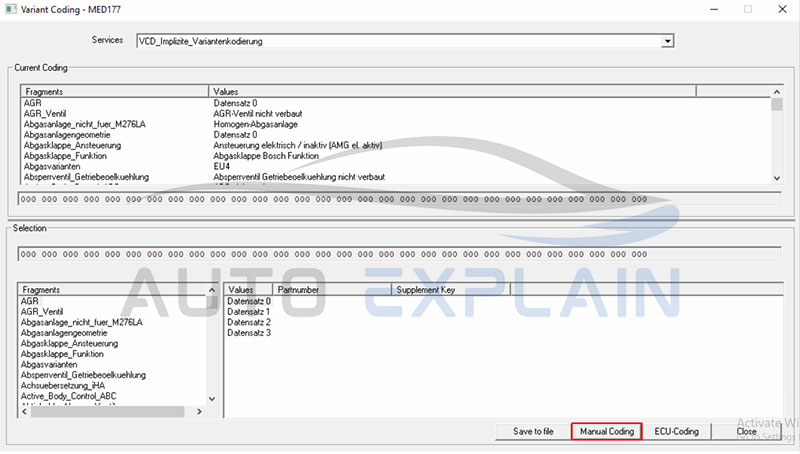
Task: Select Abgasvarianten in Selection fragments
Action: [49, 365]
